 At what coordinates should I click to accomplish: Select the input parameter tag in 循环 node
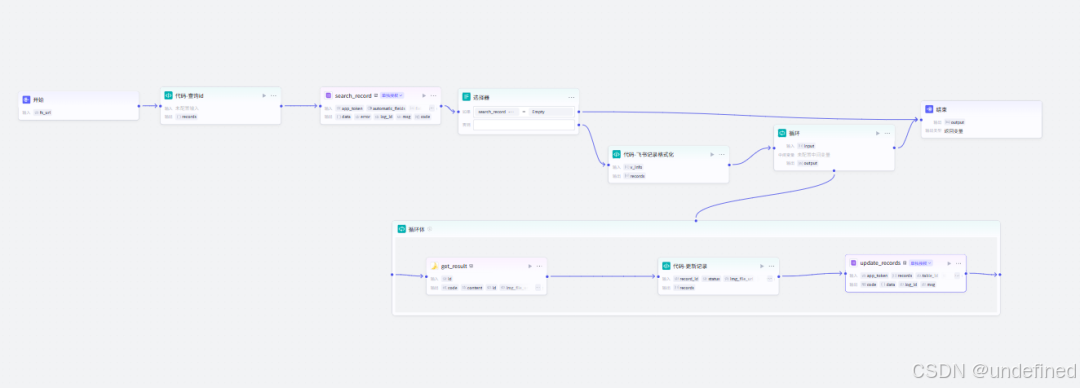pyautogui.click(x=807, y=146)
